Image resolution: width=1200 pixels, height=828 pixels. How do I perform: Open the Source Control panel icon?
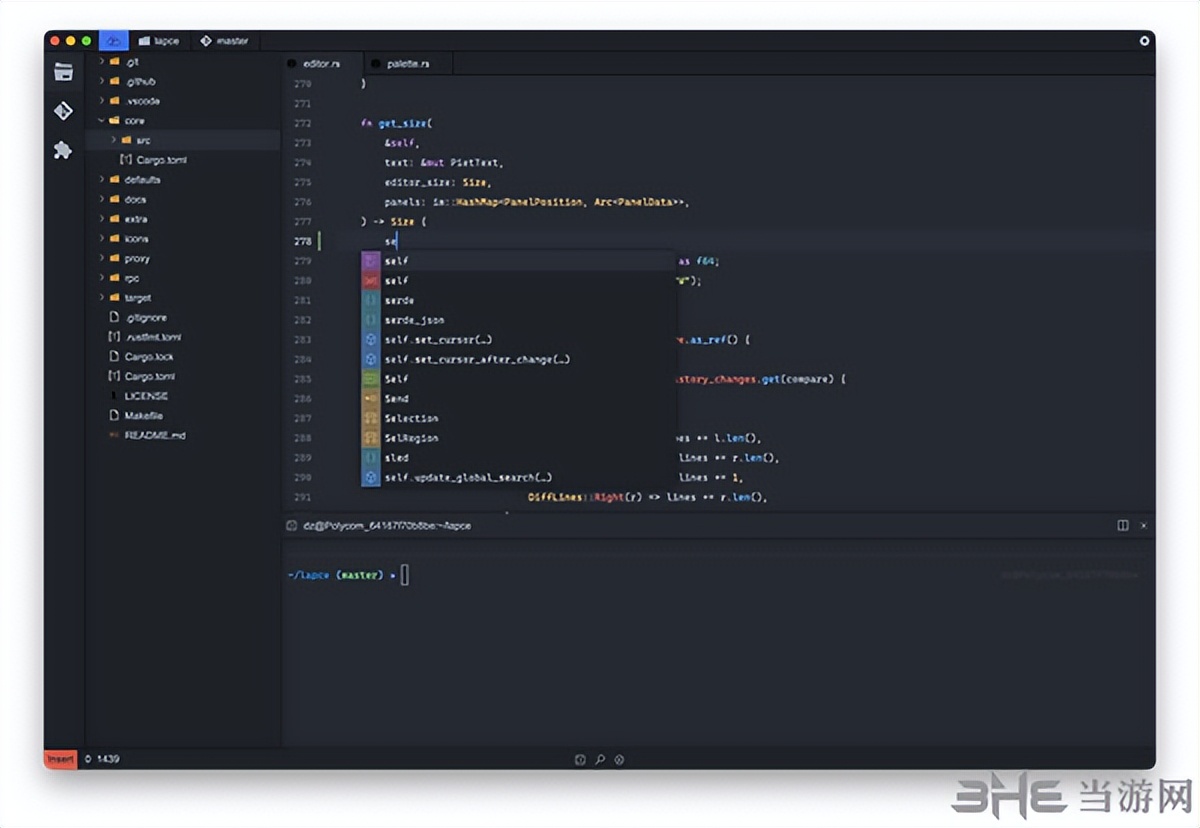pos(63,111)
